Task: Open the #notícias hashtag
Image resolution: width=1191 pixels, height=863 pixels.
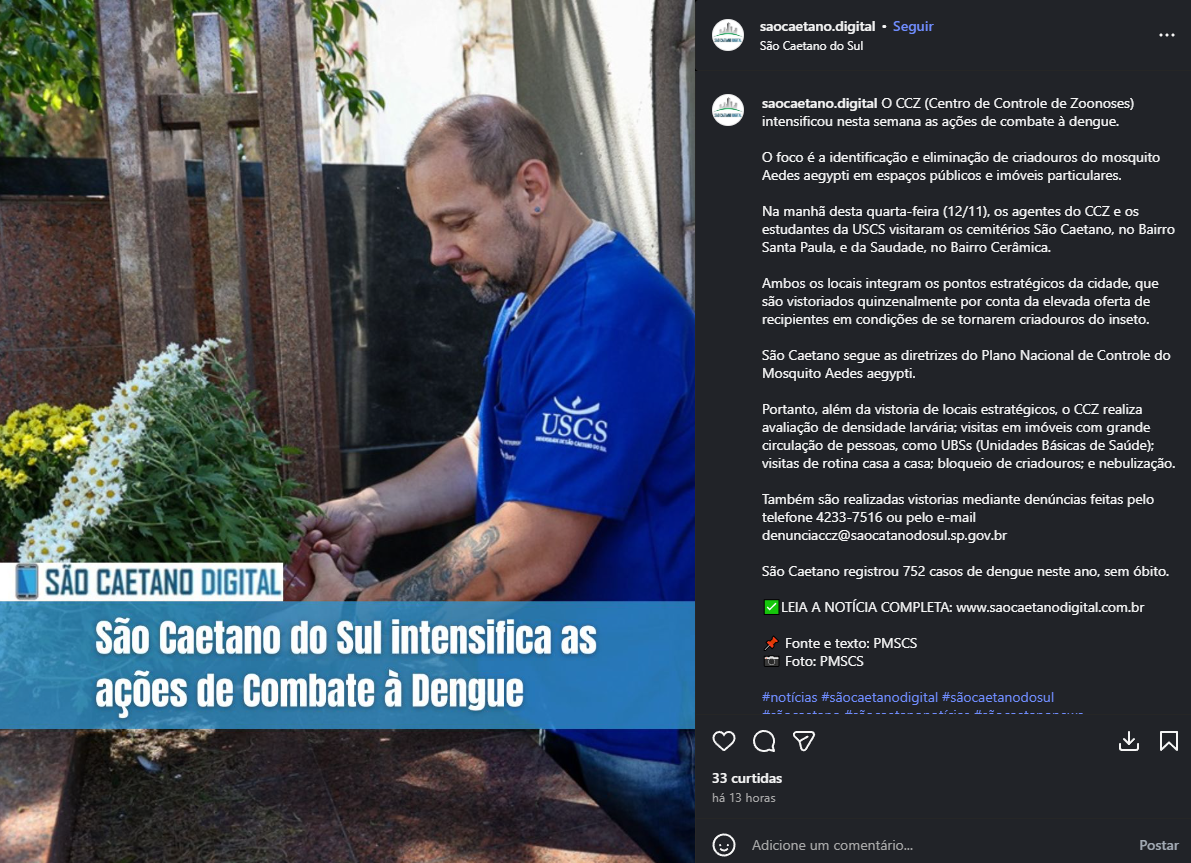Action: 789,697
